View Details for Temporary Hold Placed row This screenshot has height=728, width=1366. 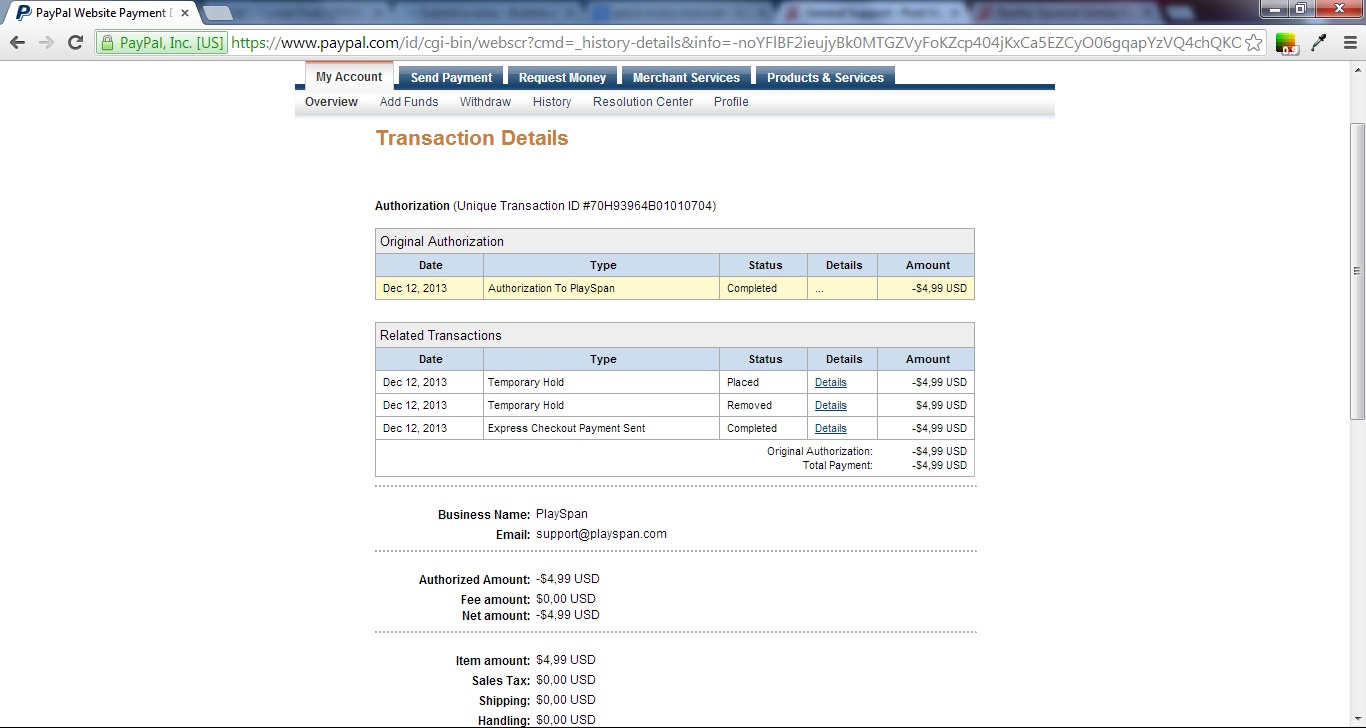point(830,382)
